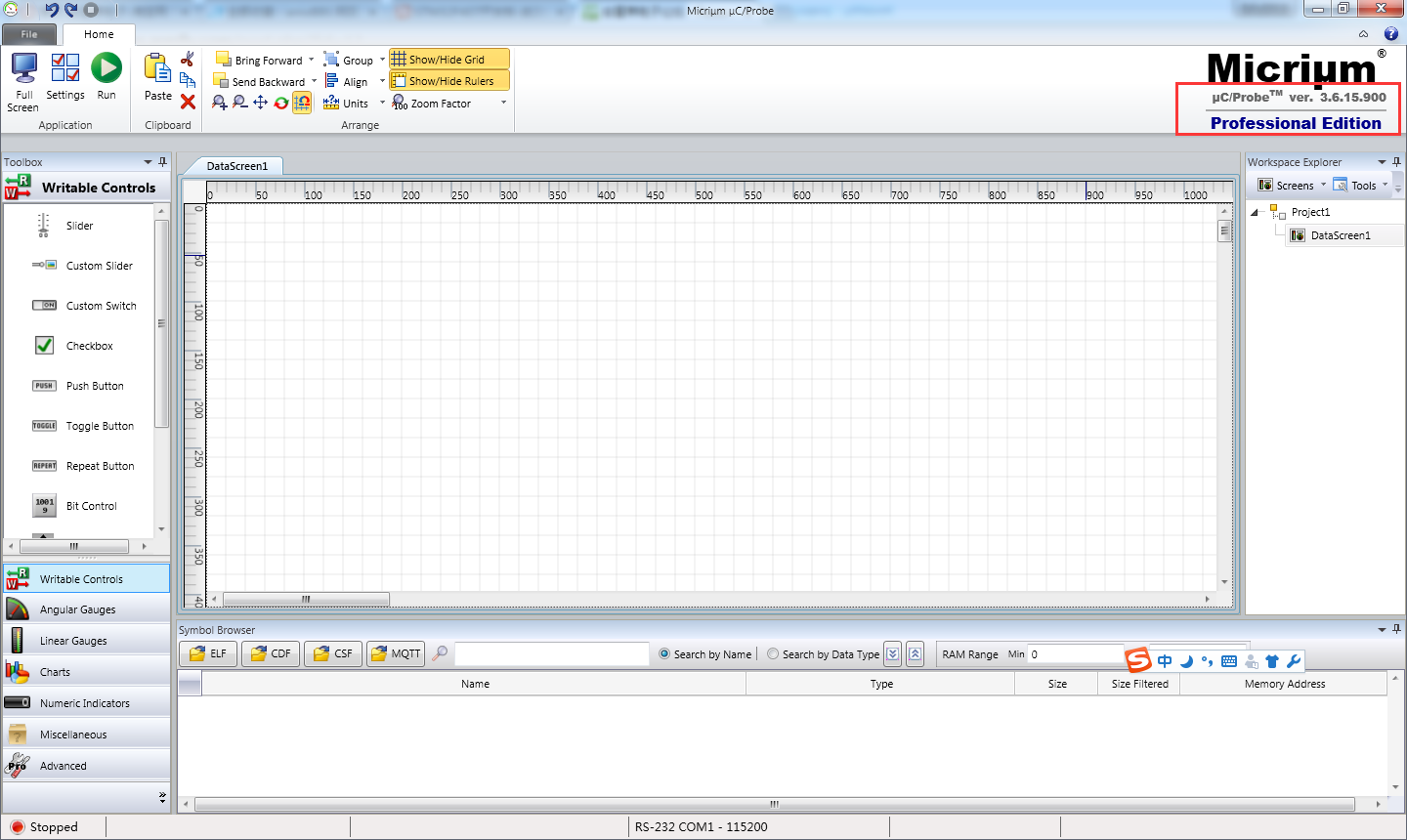The height and width of the screenshot is (840, 1407).
Task: Collapse the ribbon with the chevron
Action: [1363, 34]
